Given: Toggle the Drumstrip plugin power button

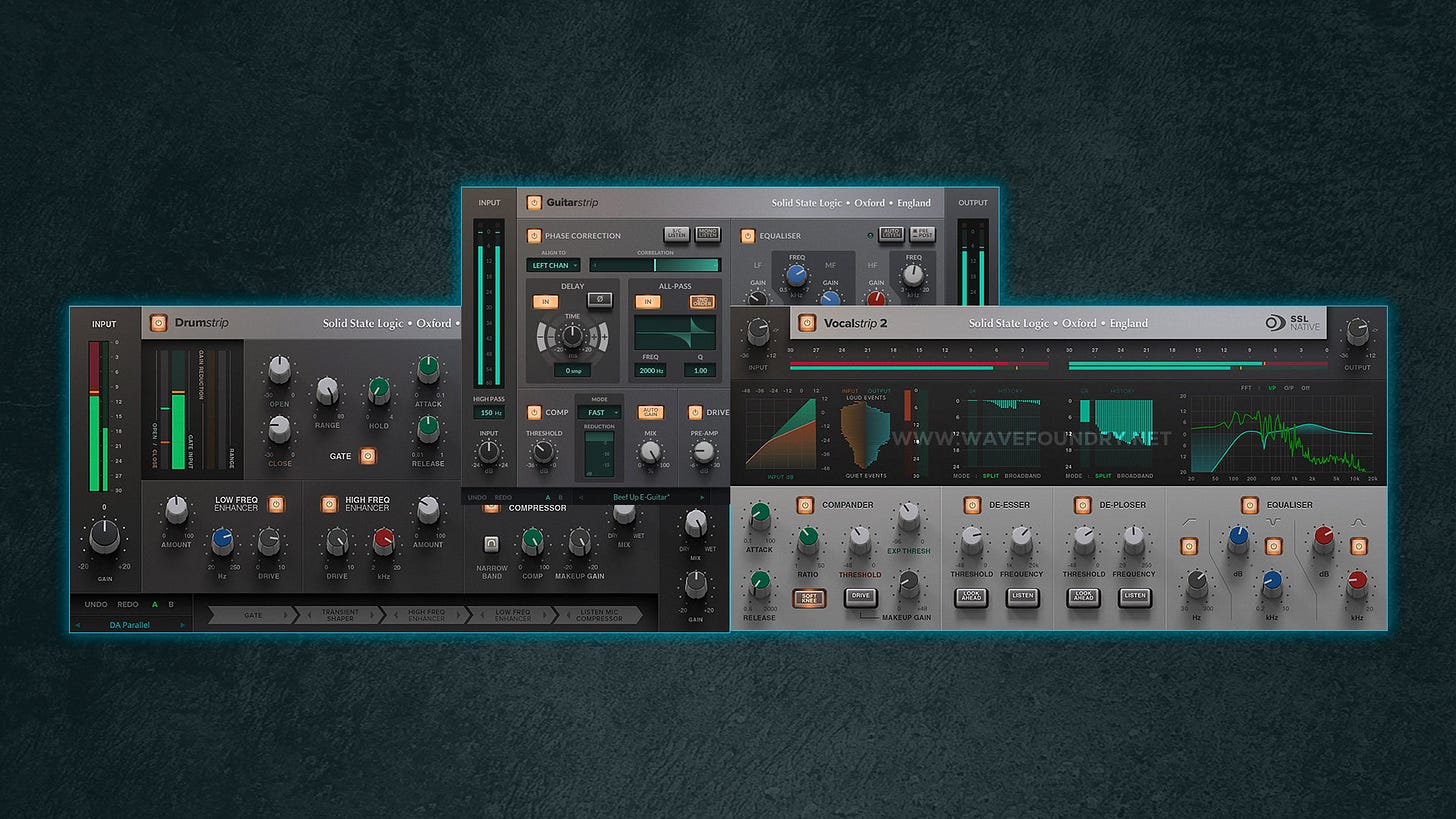Looking at the screenshot, I should 158,322.
